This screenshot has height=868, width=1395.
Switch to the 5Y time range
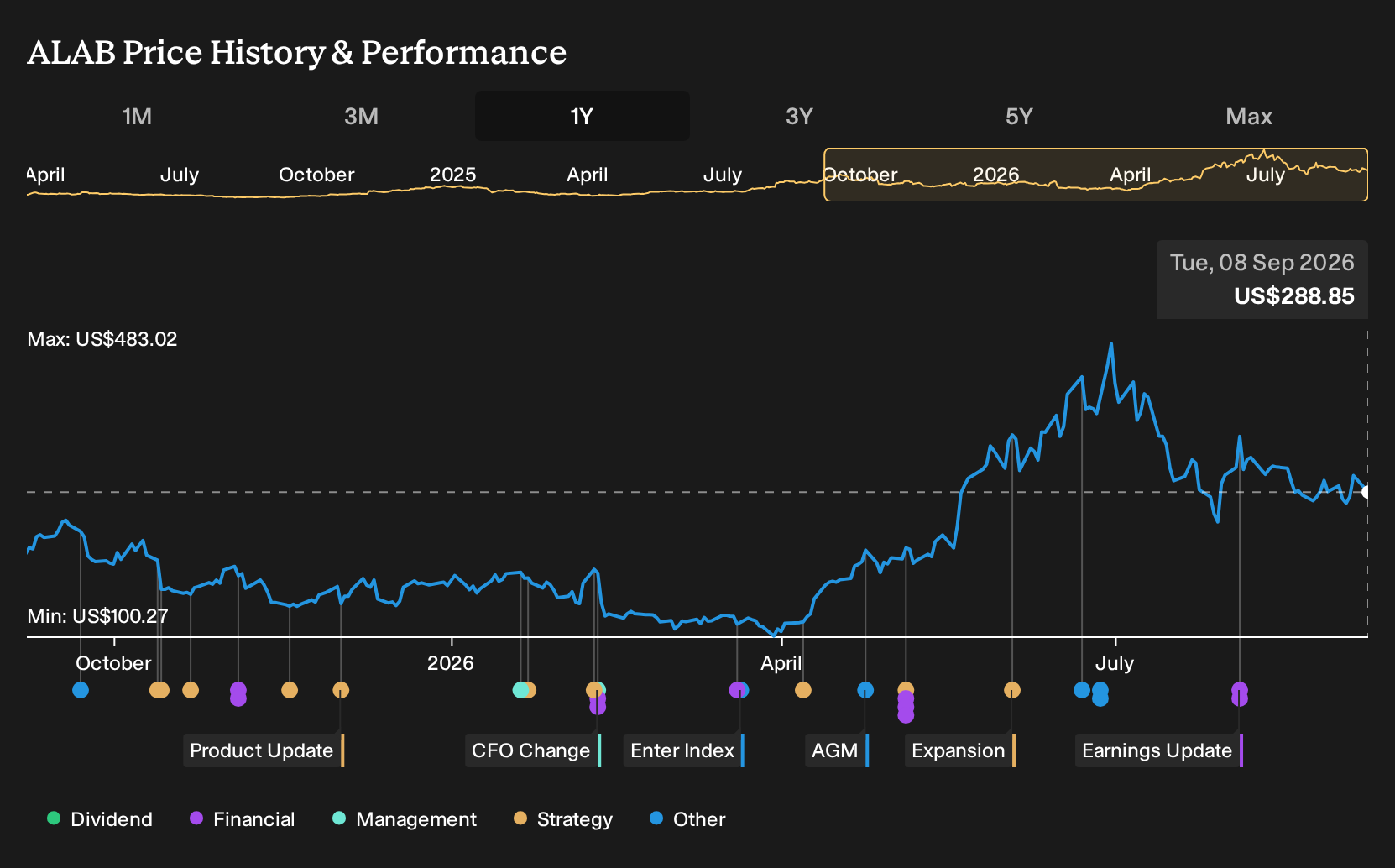(1019, 116)
